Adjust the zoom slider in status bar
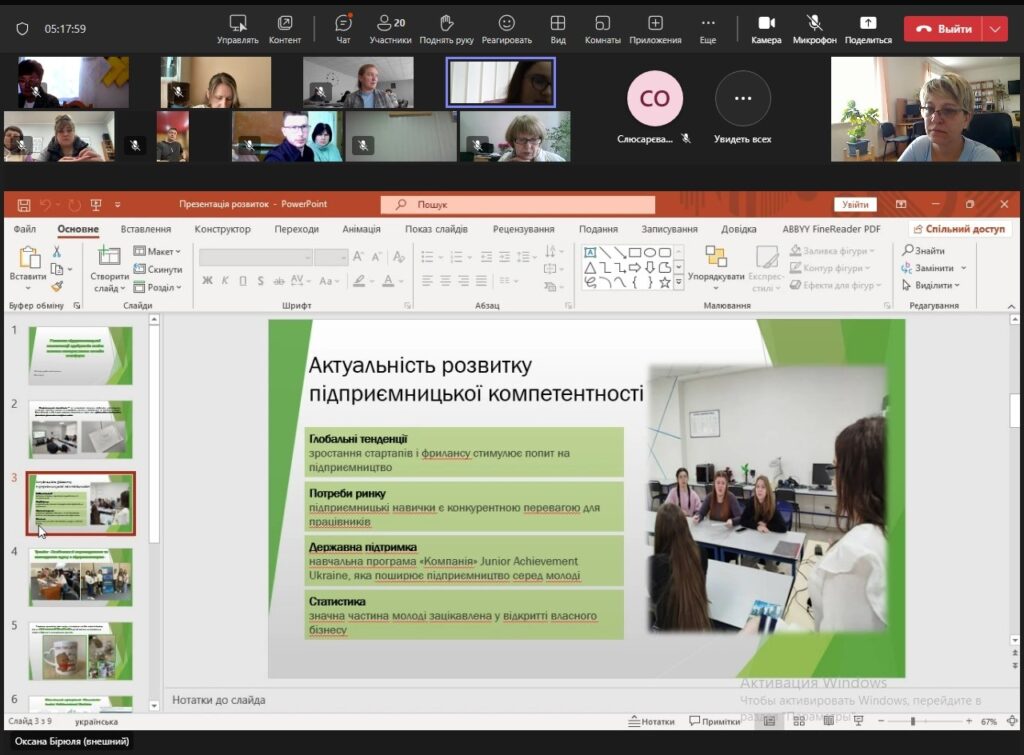Image resolution: width=1024 pixels, height=755 pixels. point(912,721)
